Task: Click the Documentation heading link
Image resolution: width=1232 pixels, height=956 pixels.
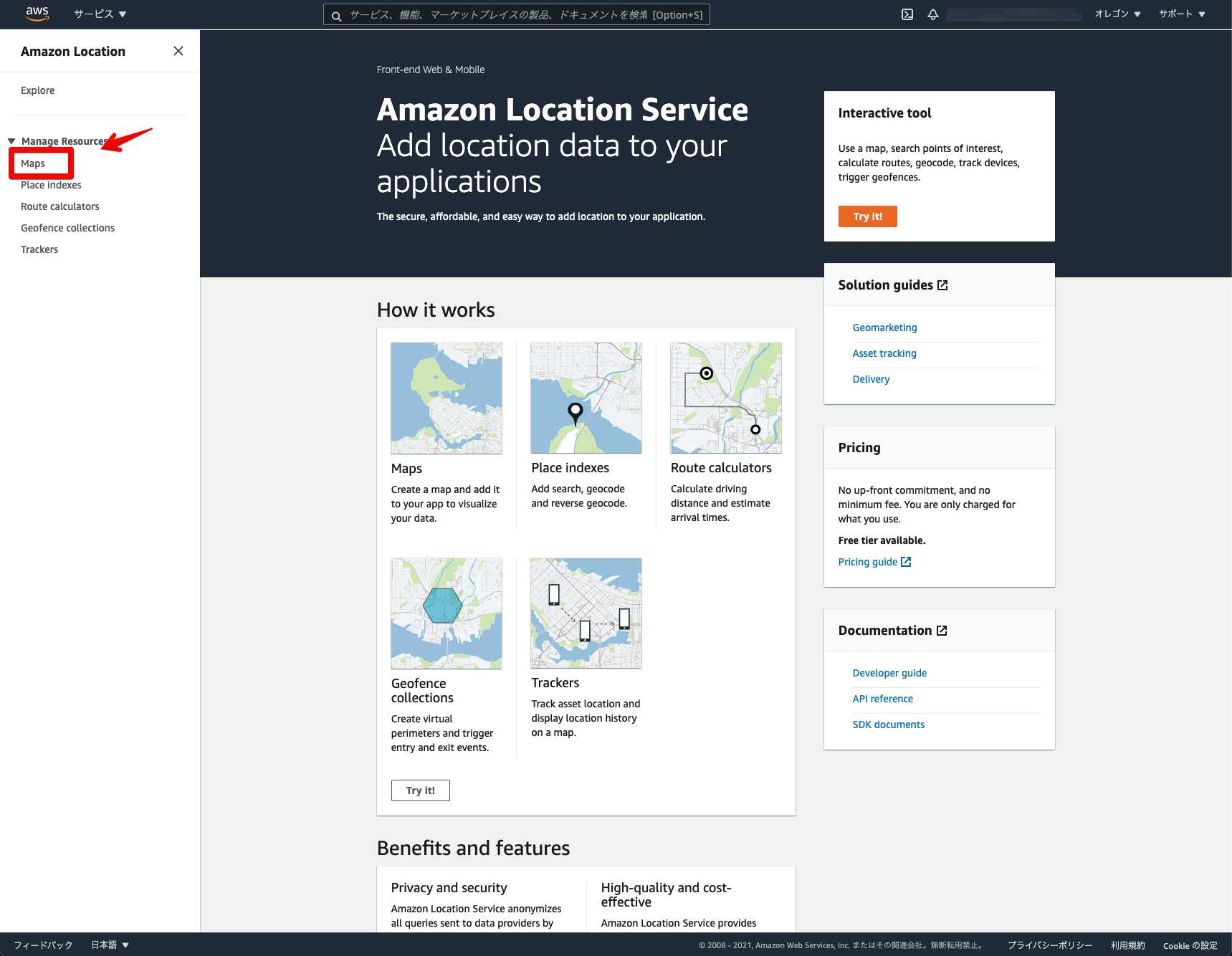Action: (x=885, y=631)
